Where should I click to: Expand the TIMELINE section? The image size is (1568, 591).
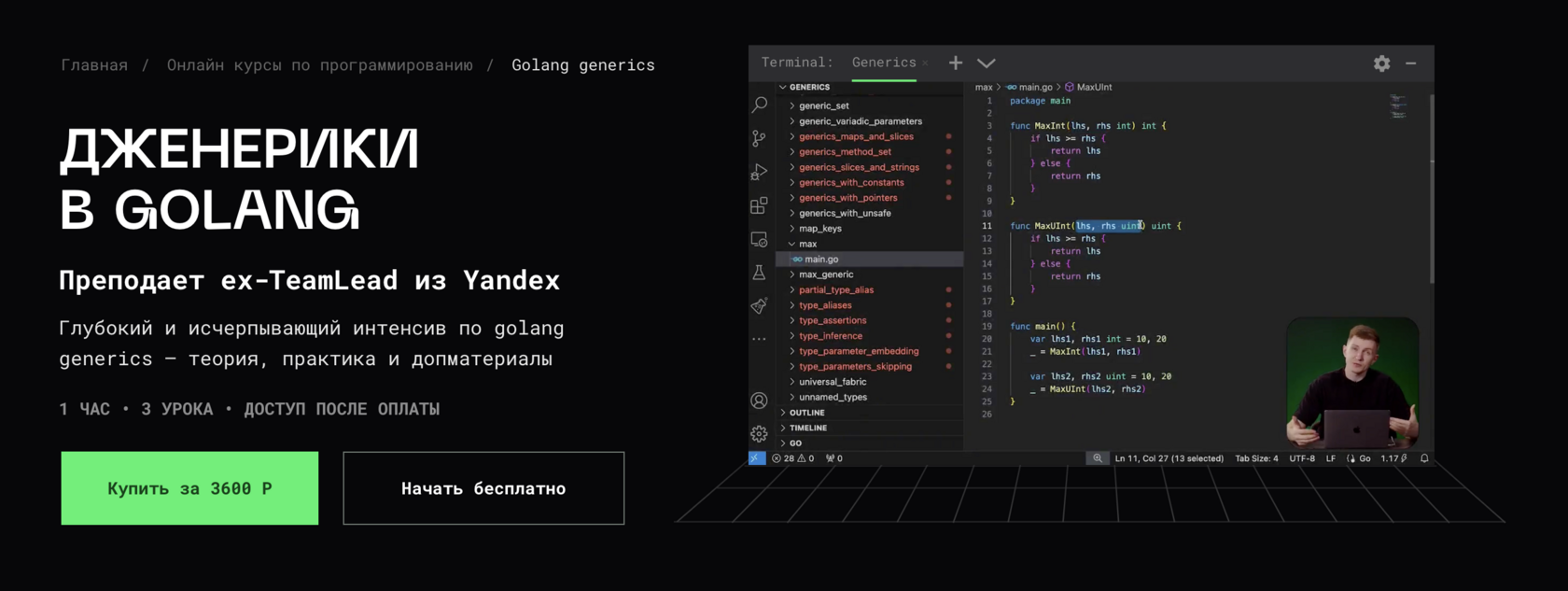(807, 428)
